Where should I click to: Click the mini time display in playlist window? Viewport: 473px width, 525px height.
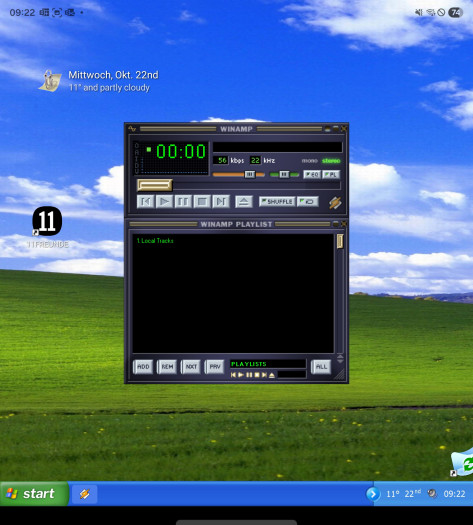coord(292,375)
